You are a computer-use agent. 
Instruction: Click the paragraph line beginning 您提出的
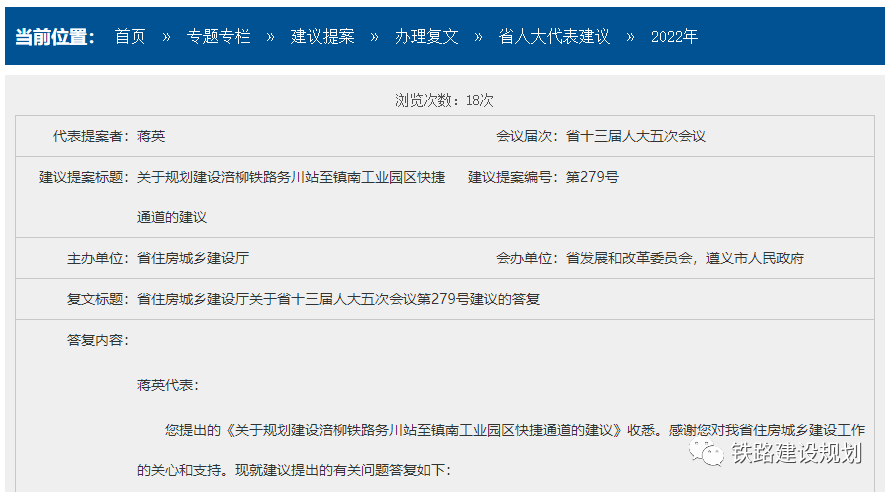515,430
